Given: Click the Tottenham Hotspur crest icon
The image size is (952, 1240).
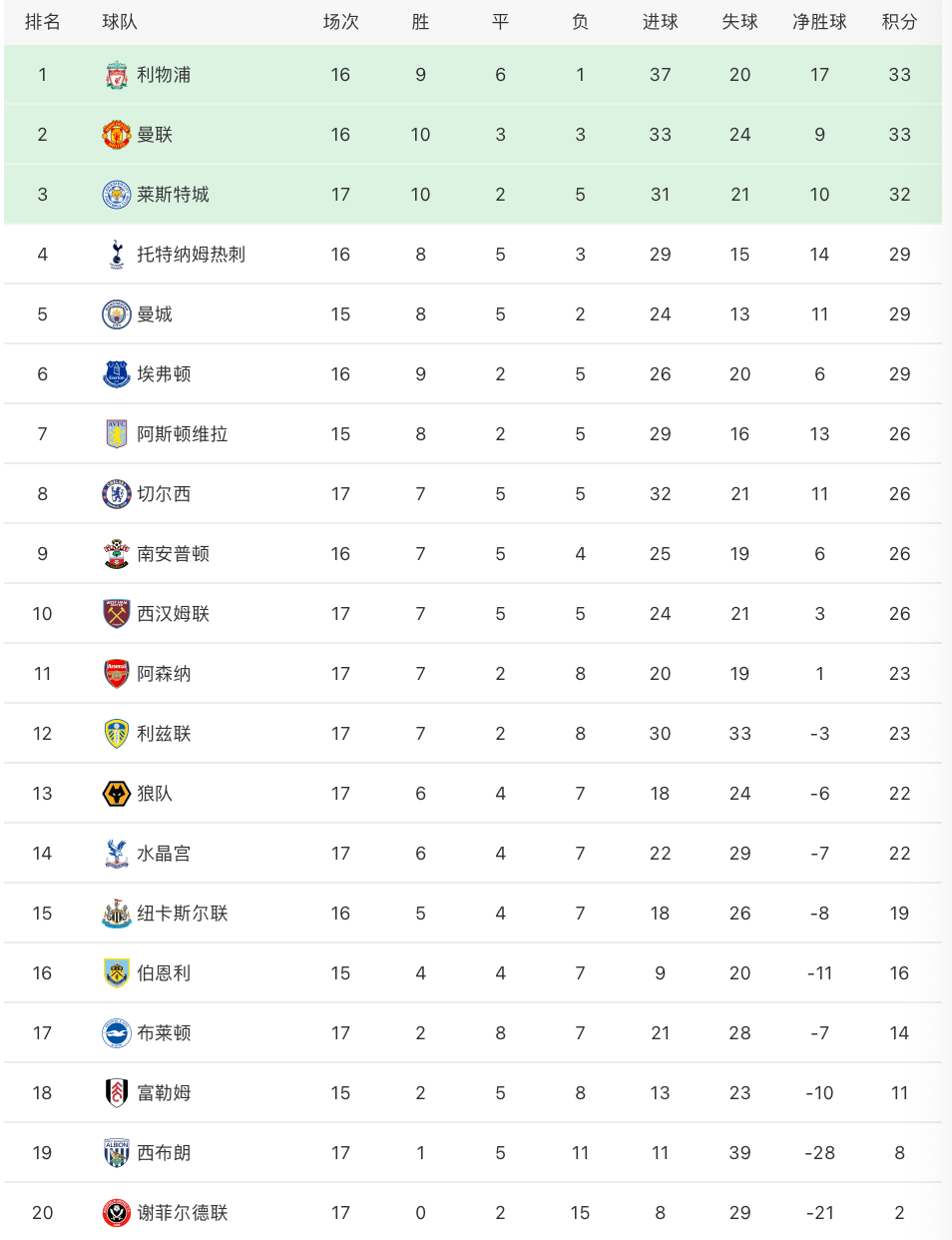Looking at the screenshot, I should click(x=117, y=255).
